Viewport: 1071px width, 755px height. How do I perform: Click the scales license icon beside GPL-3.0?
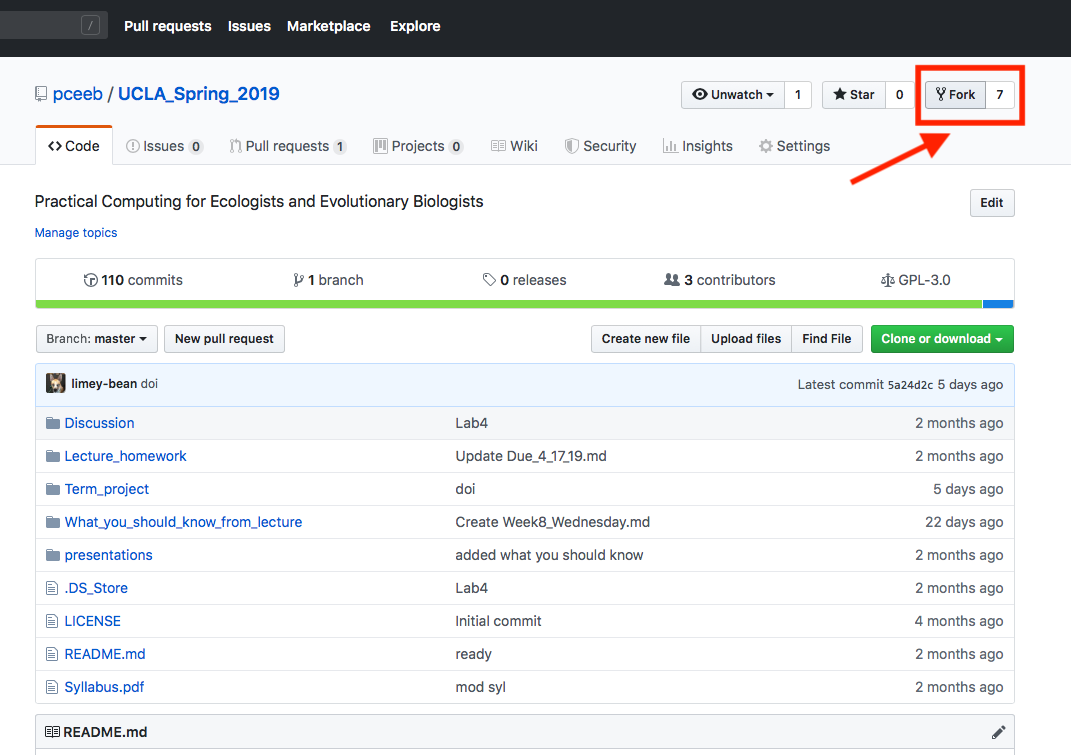[x=887, y=280]
